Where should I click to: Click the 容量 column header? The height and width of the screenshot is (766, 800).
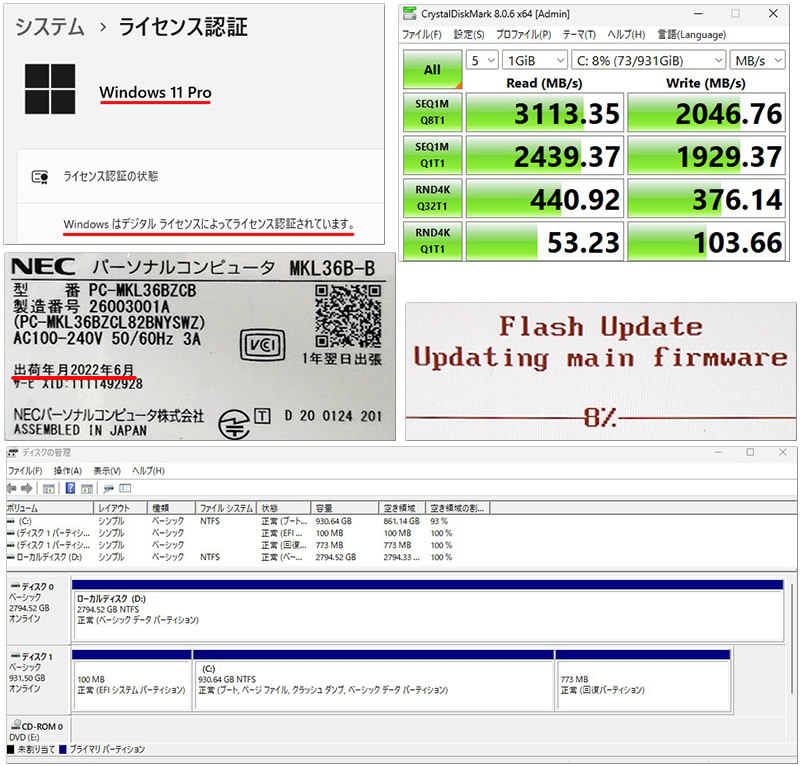click(345, 508)
